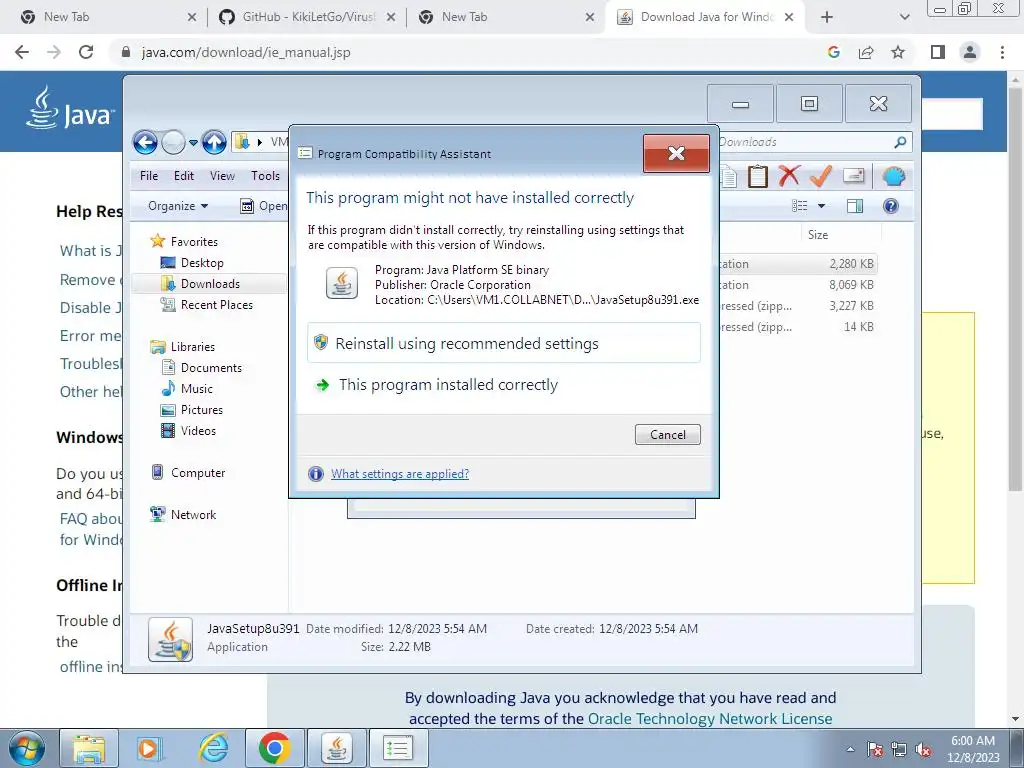Choose Reinstall using recommended settings
This screenshot has width=1024, height=768.
(x=504, y=343)
